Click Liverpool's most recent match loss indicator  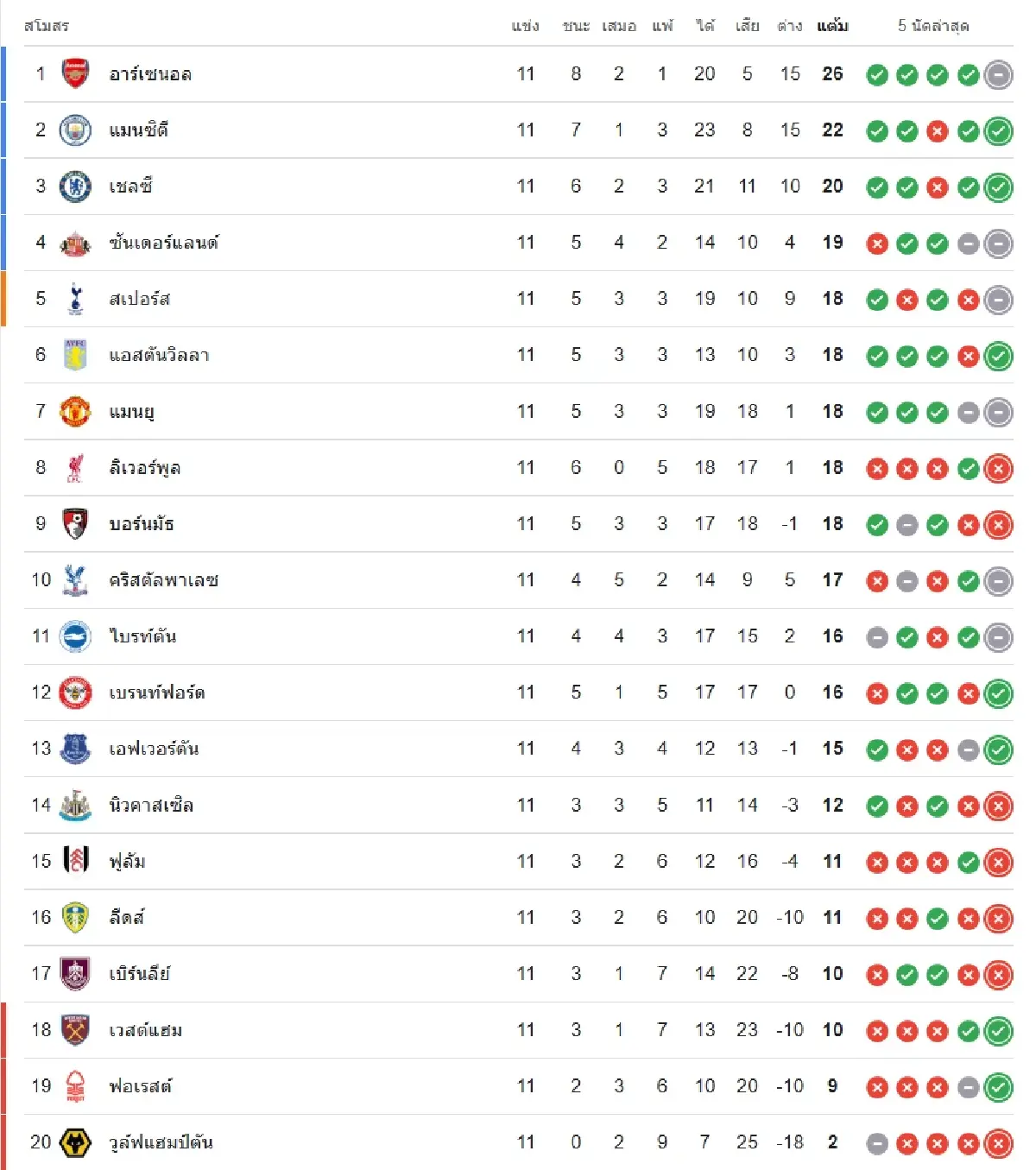click(998, 469)
